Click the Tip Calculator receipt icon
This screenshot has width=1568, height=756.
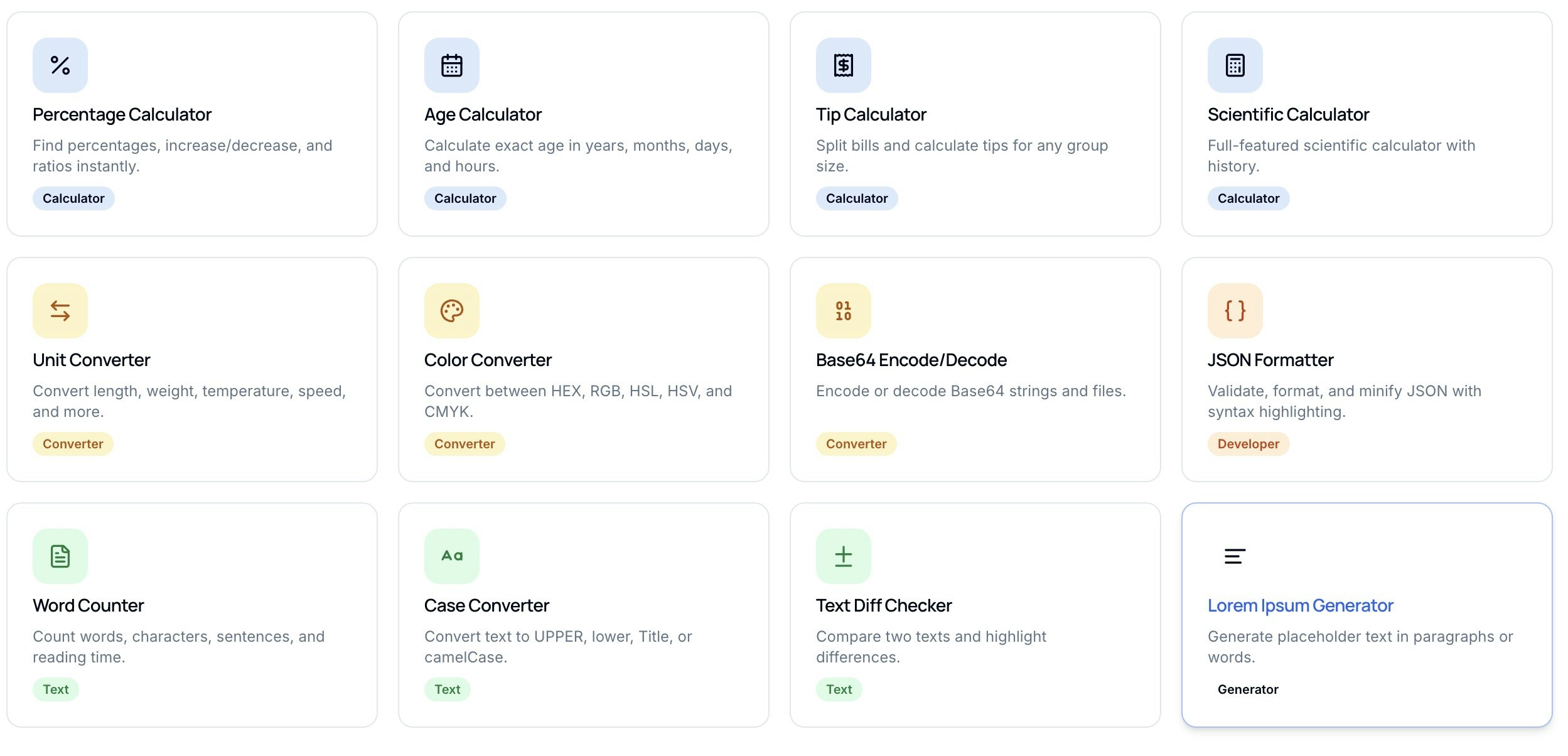(843, 64)
